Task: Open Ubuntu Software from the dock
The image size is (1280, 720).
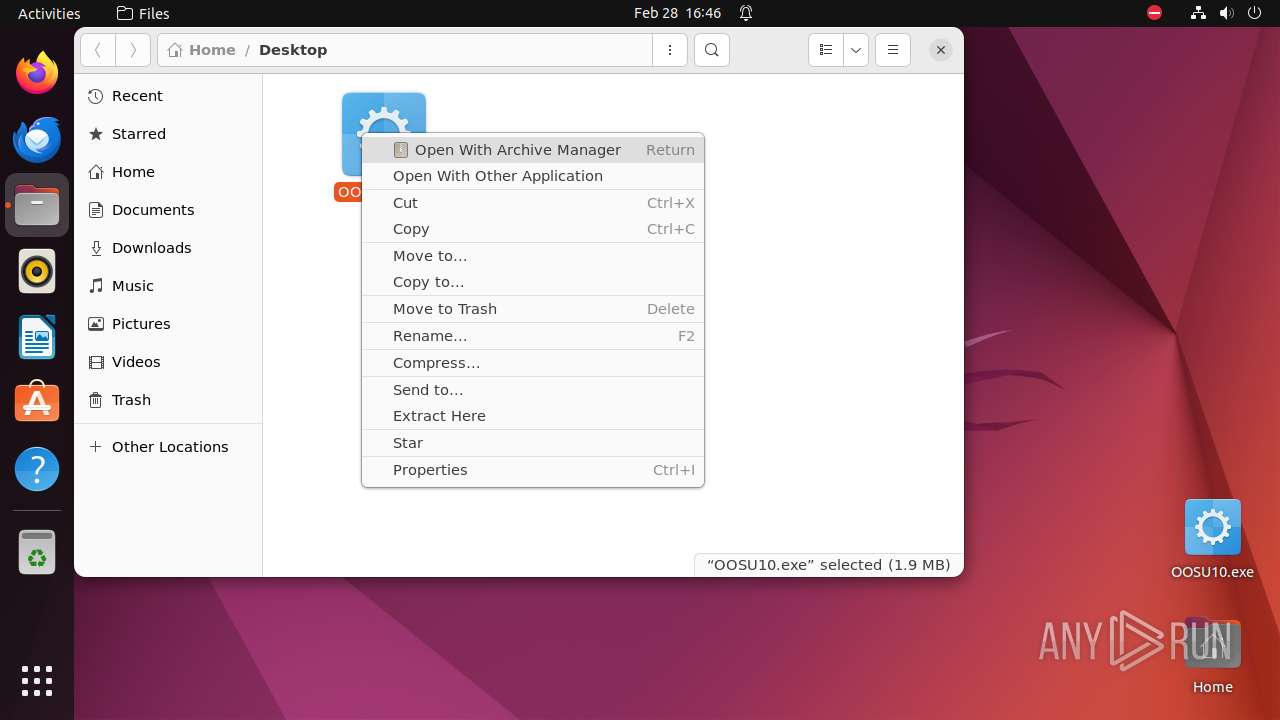Action: 37,403
